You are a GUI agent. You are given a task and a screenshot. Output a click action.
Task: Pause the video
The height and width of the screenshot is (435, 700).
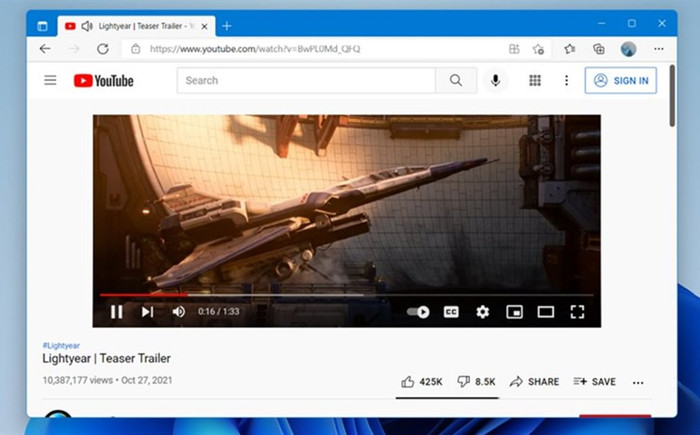coord(117,312)
